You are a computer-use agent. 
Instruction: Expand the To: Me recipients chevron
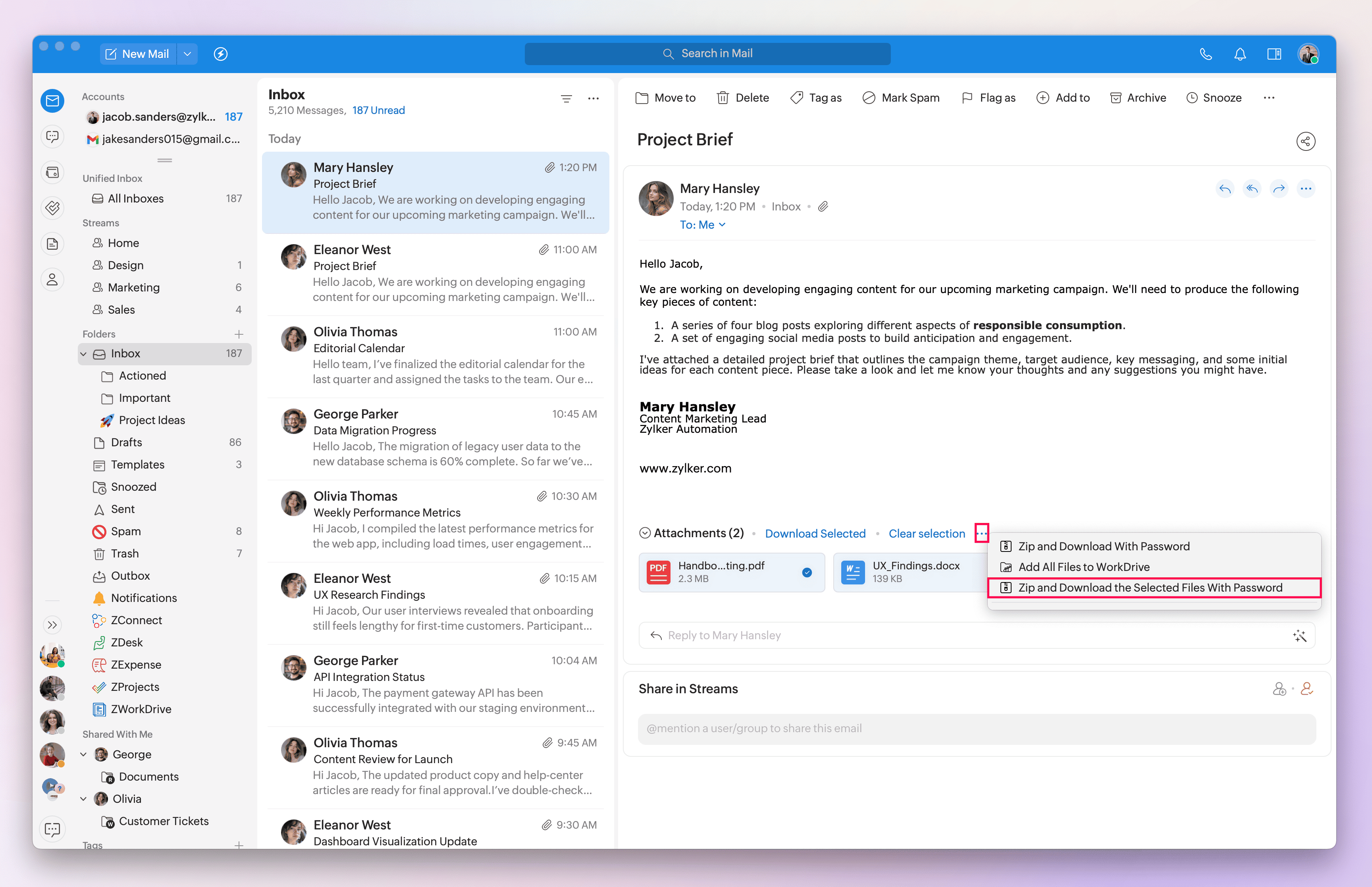tap(722, 225)
